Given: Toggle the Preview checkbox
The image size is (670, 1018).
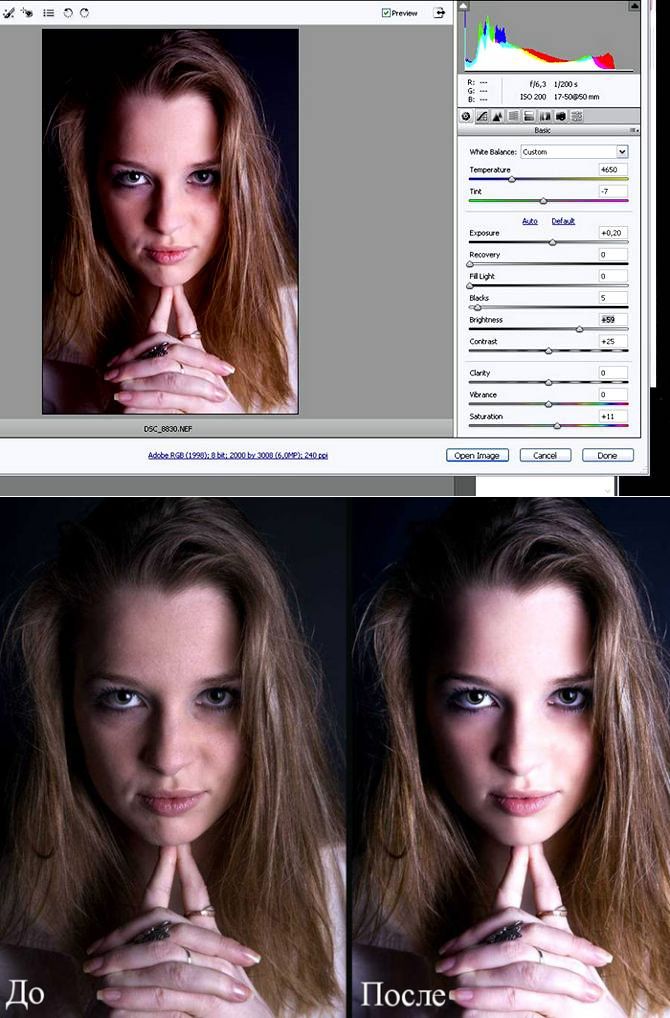Looking at the screenshot, I should point(386,13).
